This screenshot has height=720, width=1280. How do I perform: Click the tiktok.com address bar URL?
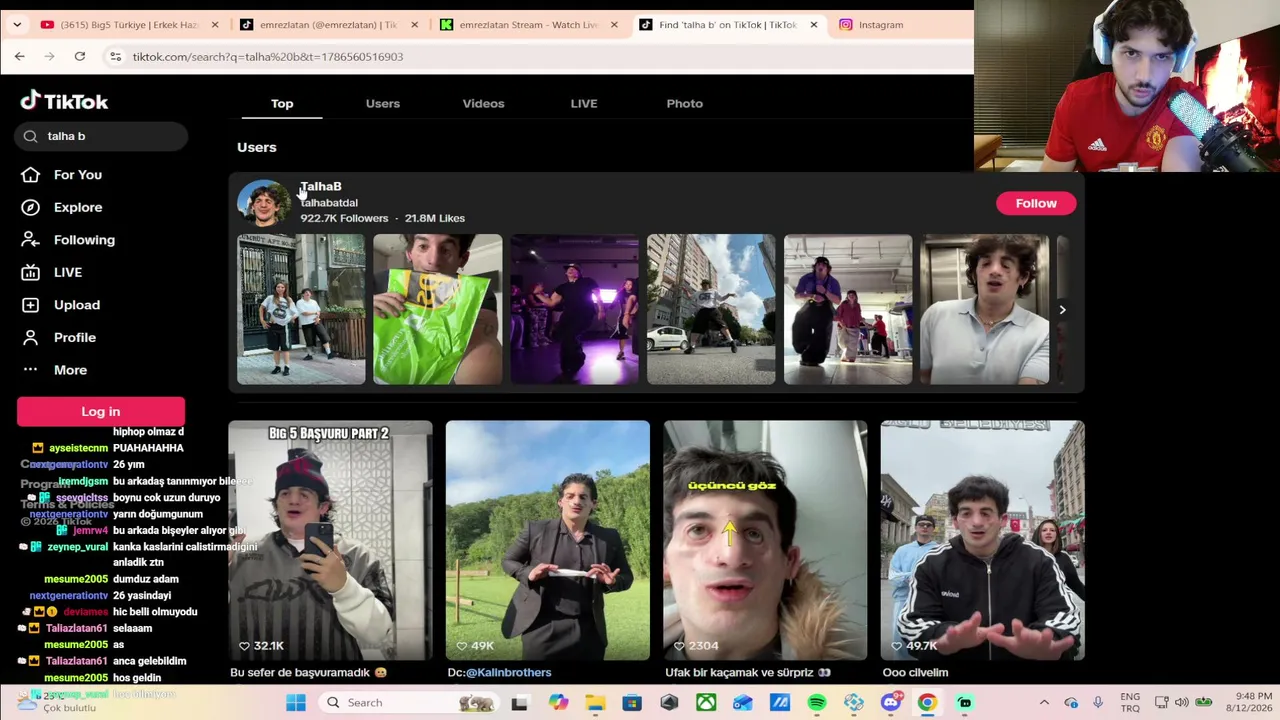(268, 57)
